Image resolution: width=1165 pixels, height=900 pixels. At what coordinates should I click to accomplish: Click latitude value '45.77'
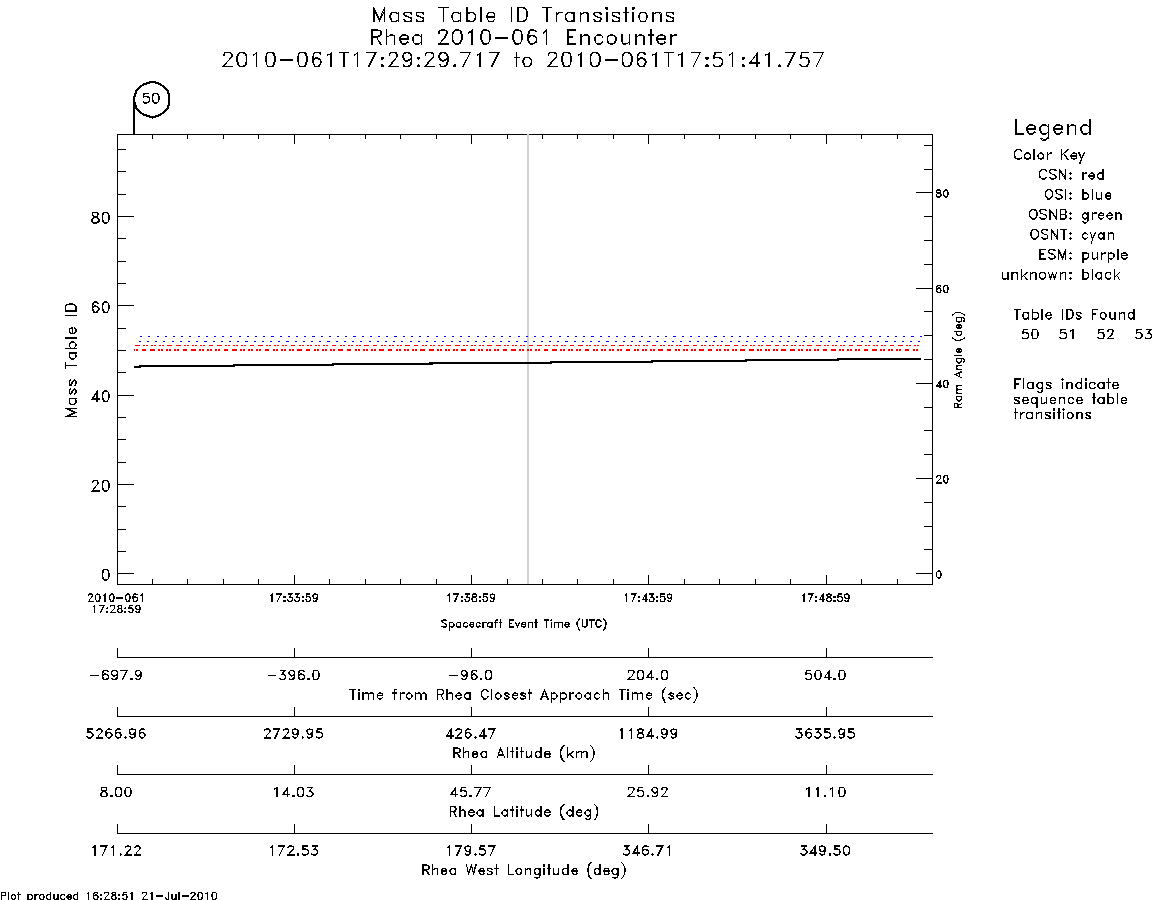(x=470, y=792)
